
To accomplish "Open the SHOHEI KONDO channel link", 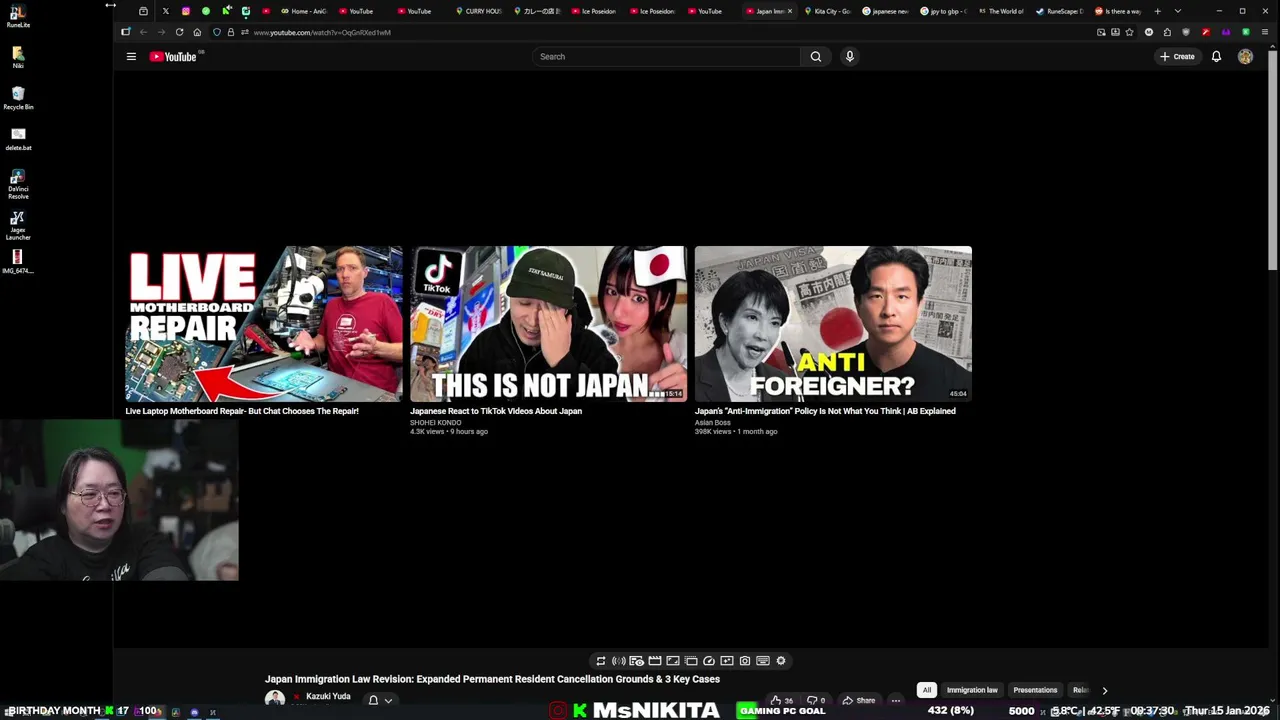I will pos(436,423).
